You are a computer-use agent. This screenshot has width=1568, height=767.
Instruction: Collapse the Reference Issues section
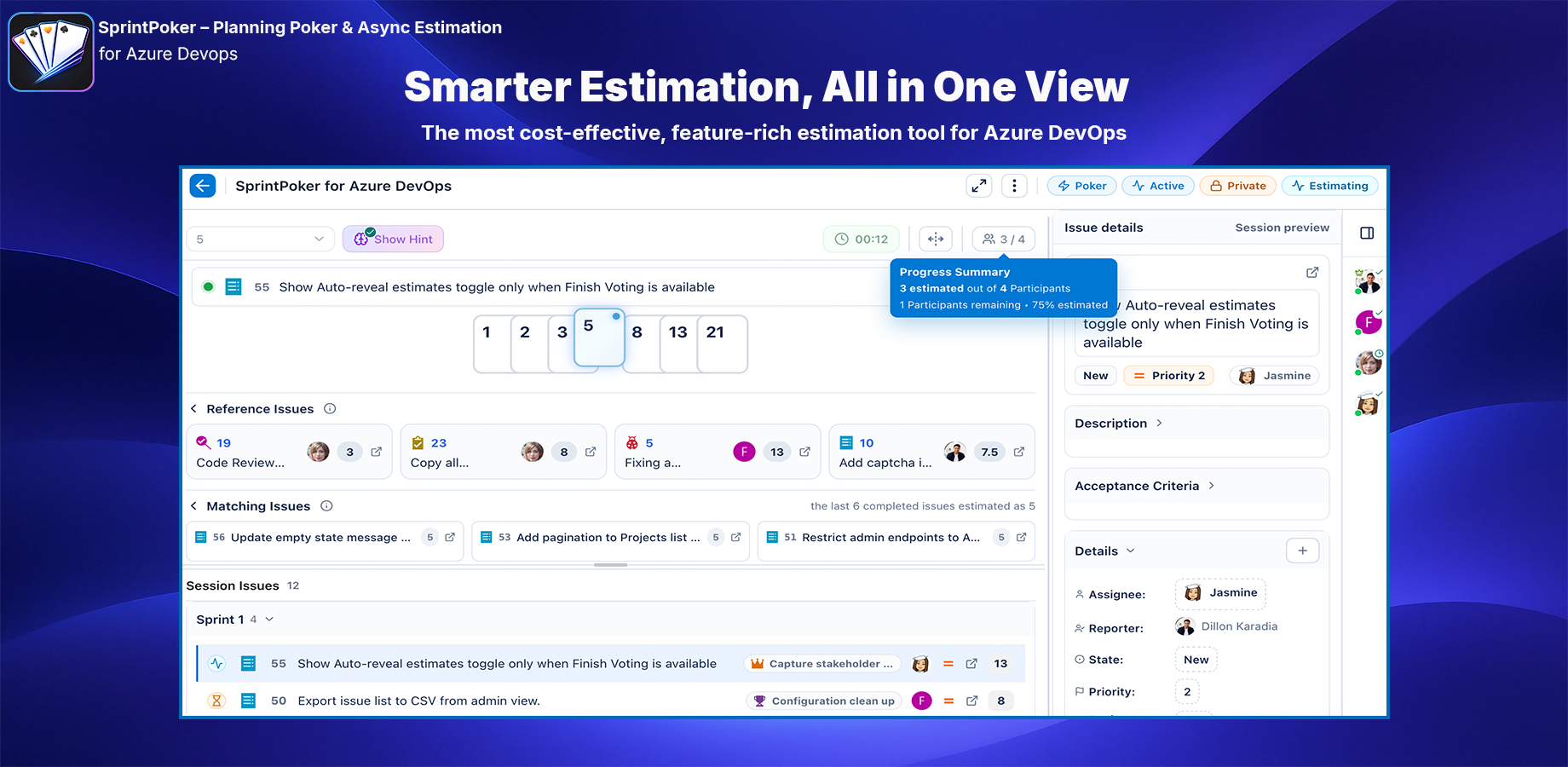point(193,409)
